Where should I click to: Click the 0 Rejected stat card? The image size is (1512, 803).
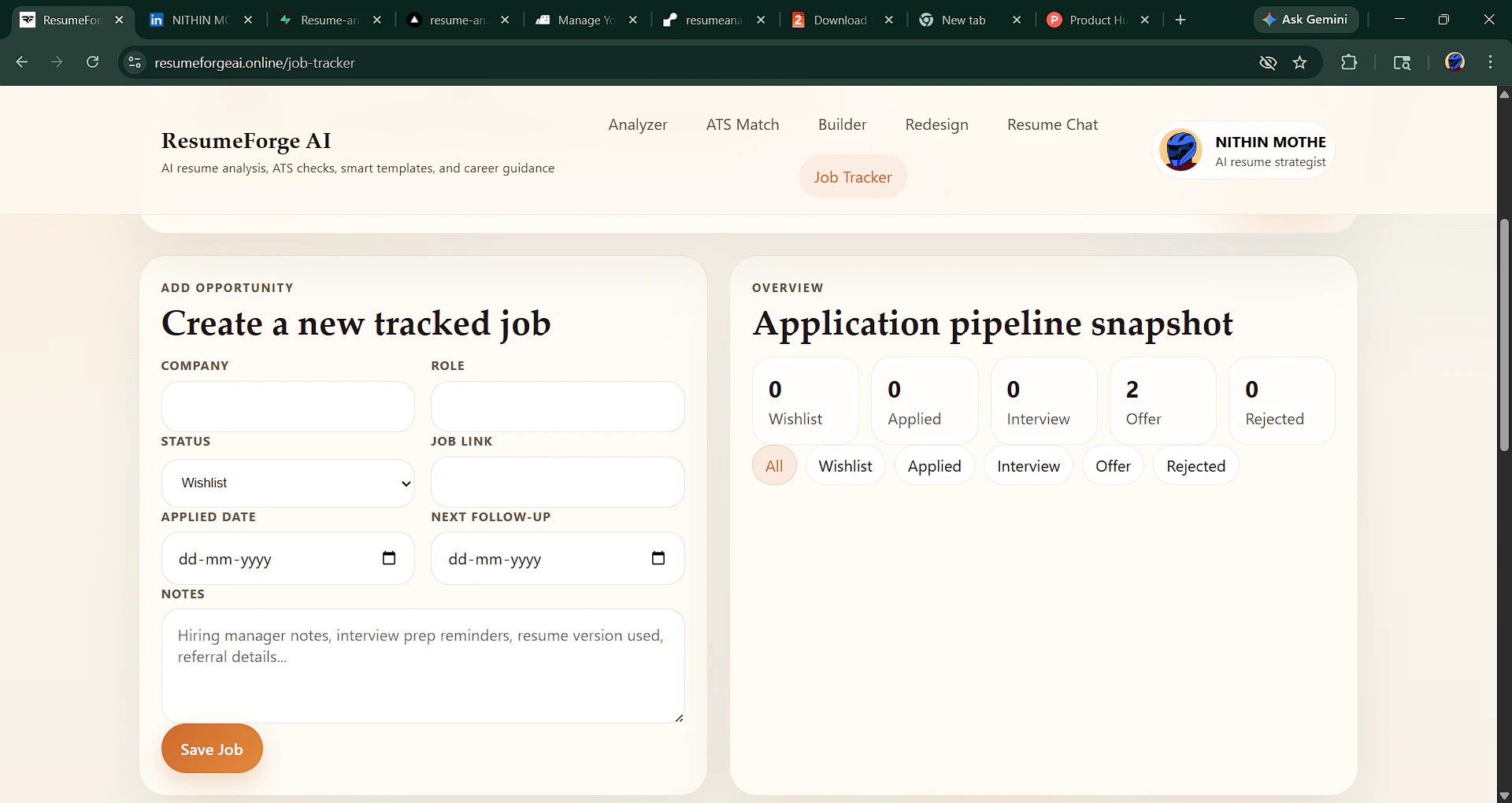click(1281, 401)
